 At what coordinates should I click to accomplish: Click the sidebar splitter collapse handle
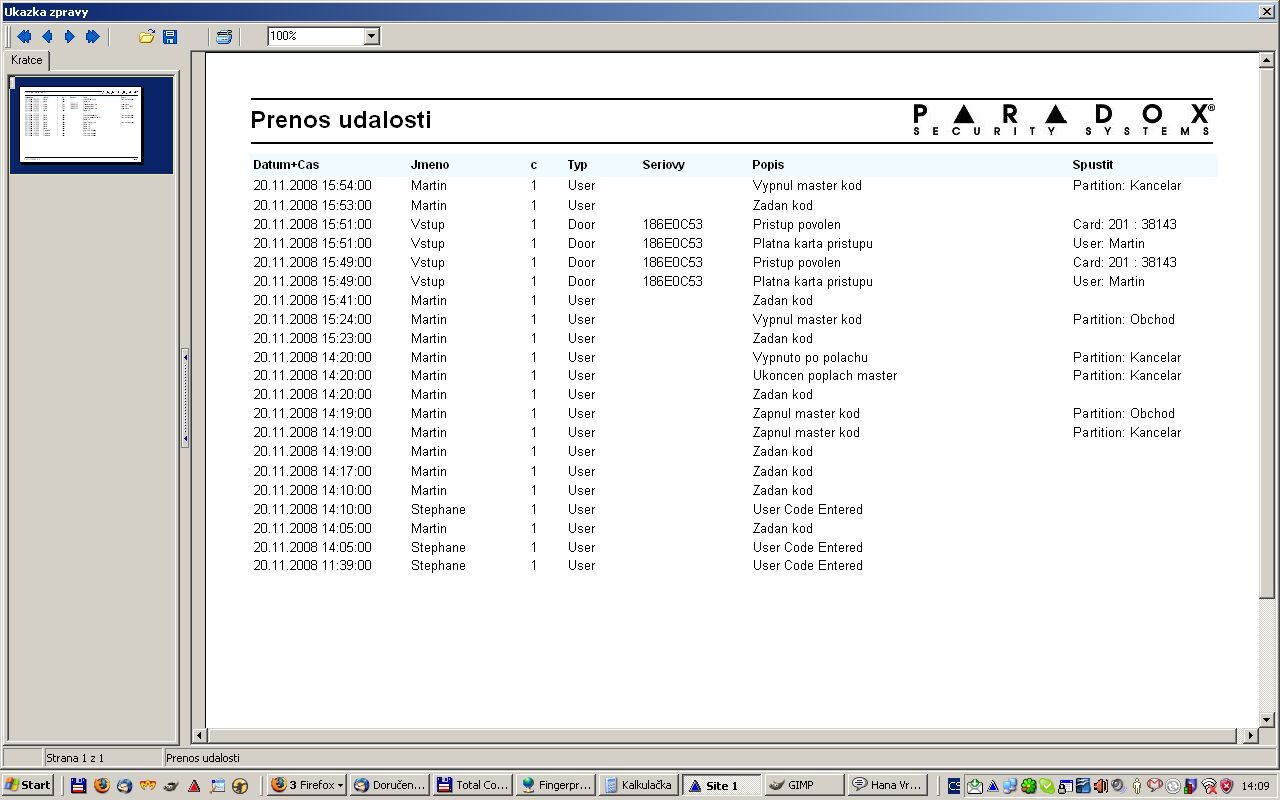tap(185, 398)
